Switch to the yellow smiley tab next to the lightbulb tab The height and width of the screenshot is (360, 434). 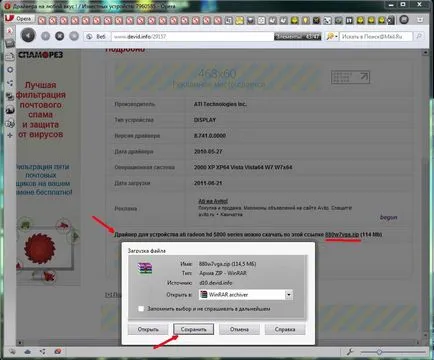[x=294, y=20]
